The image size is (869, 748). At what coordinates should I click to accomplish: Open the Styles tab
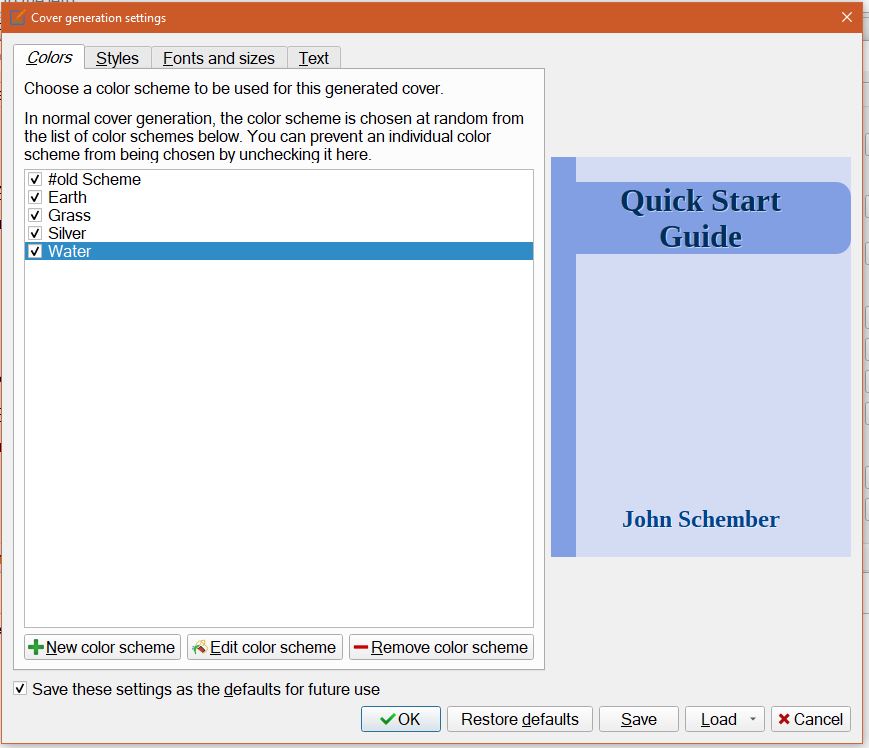click(117, 58)
